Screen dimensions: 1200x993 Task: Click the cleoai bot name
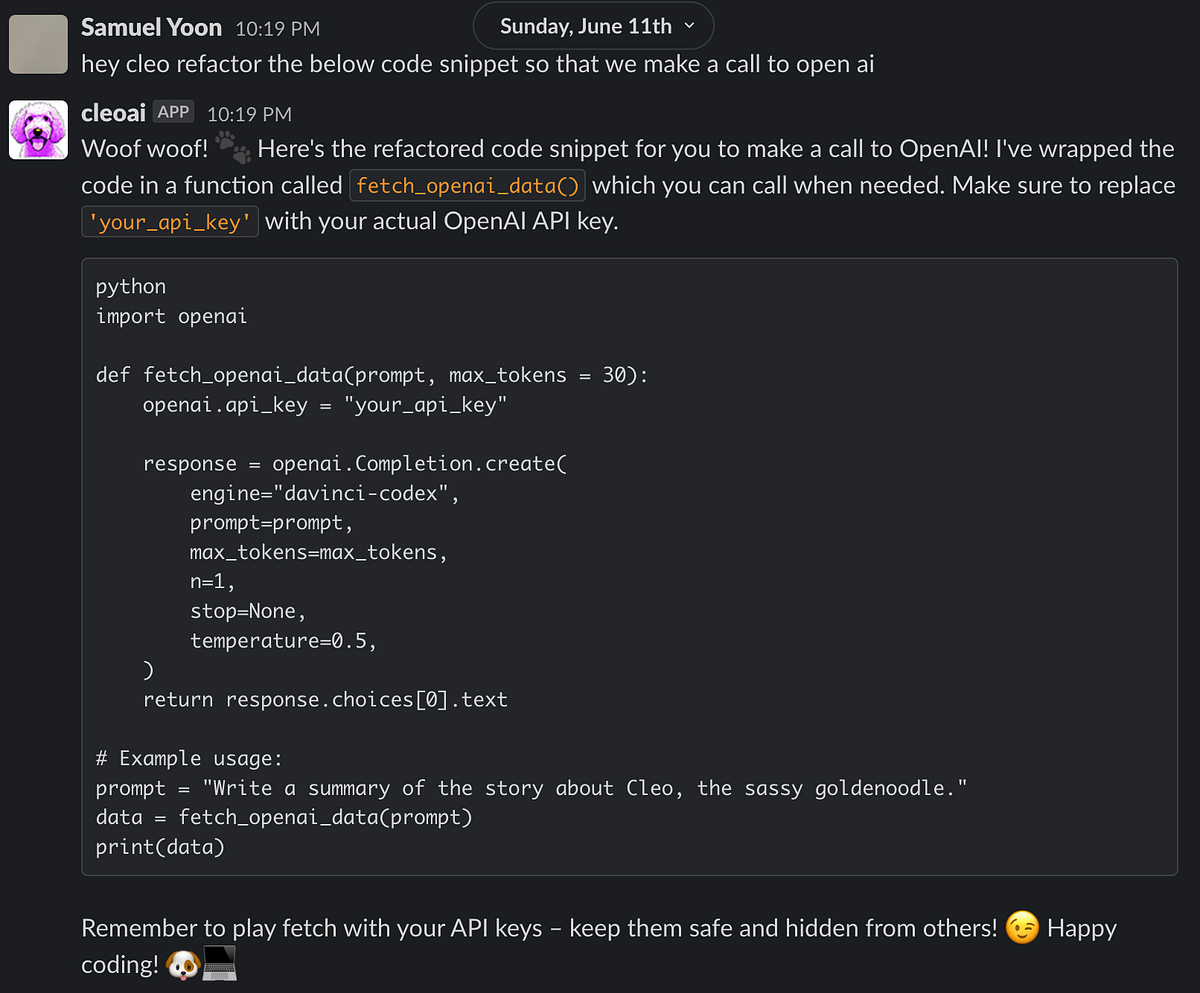click(112, 112)
